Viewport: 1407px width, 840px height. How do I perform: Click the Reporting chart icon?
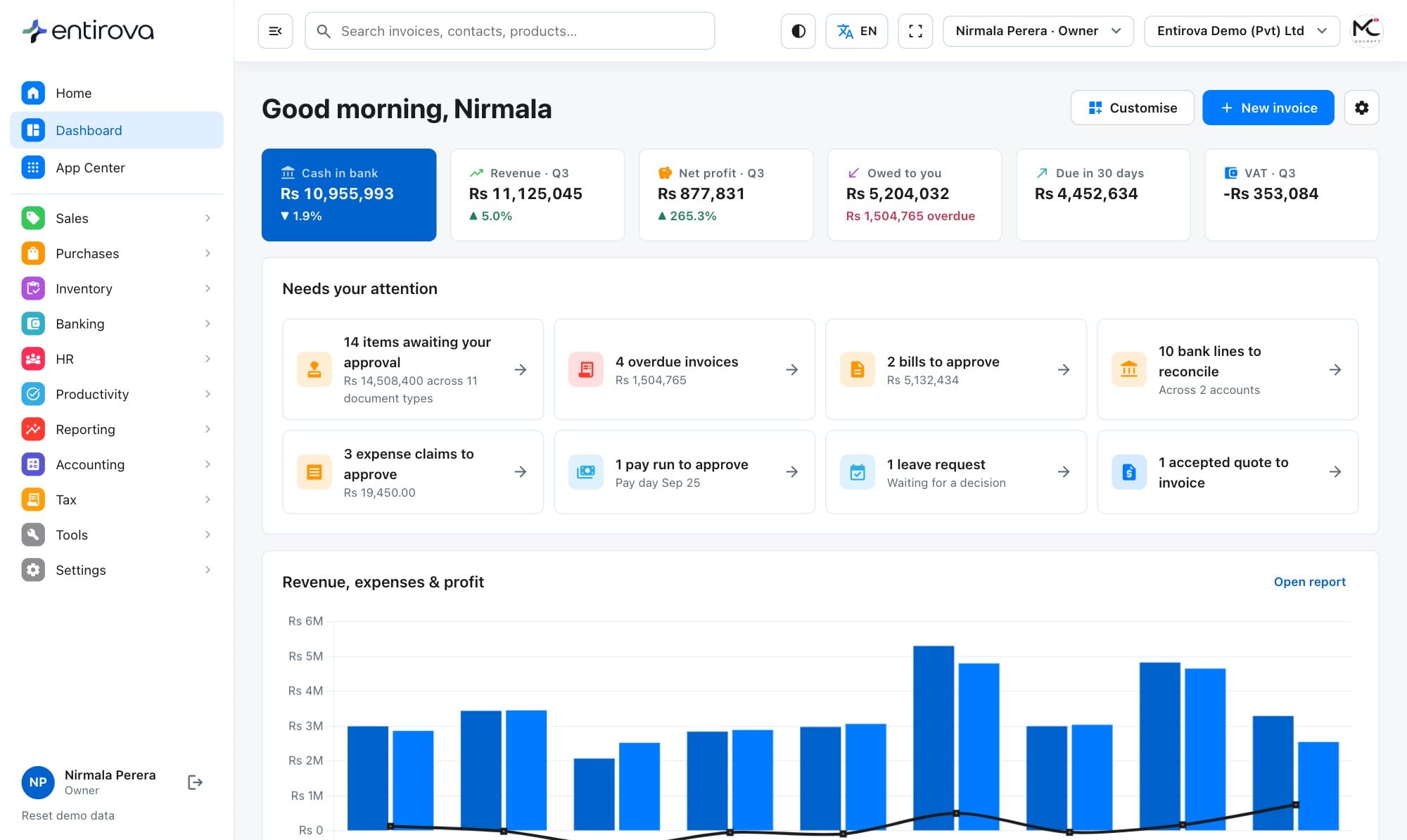[x=33, y=429]
